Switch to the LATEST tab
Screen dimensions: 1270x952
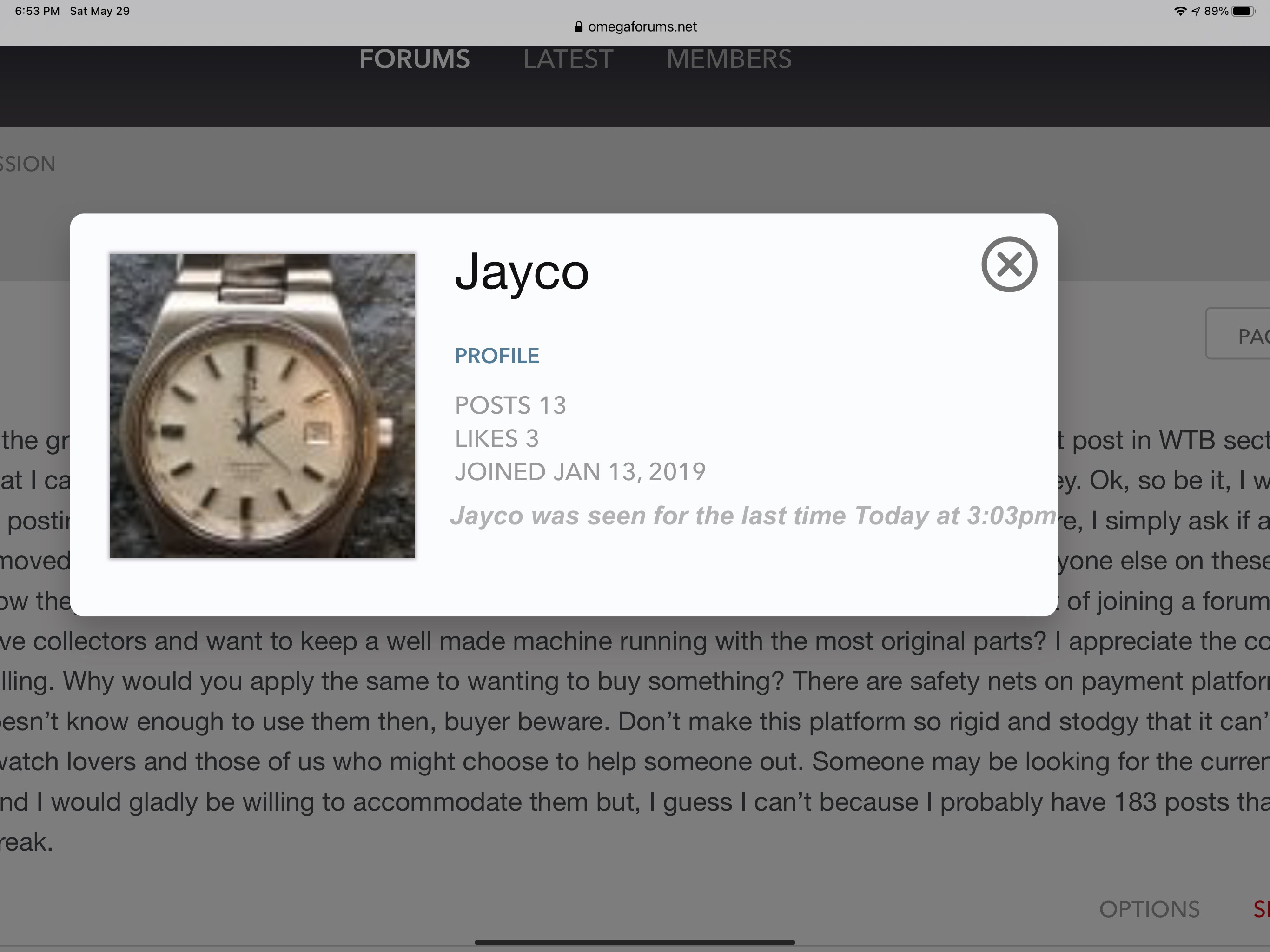[x=569, y=59]
